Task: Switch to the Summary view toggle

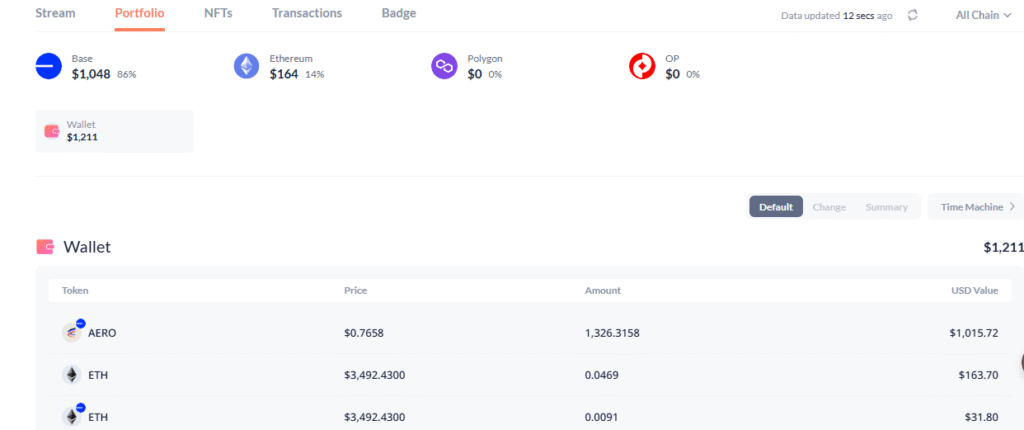Action: tap(886, 207)
